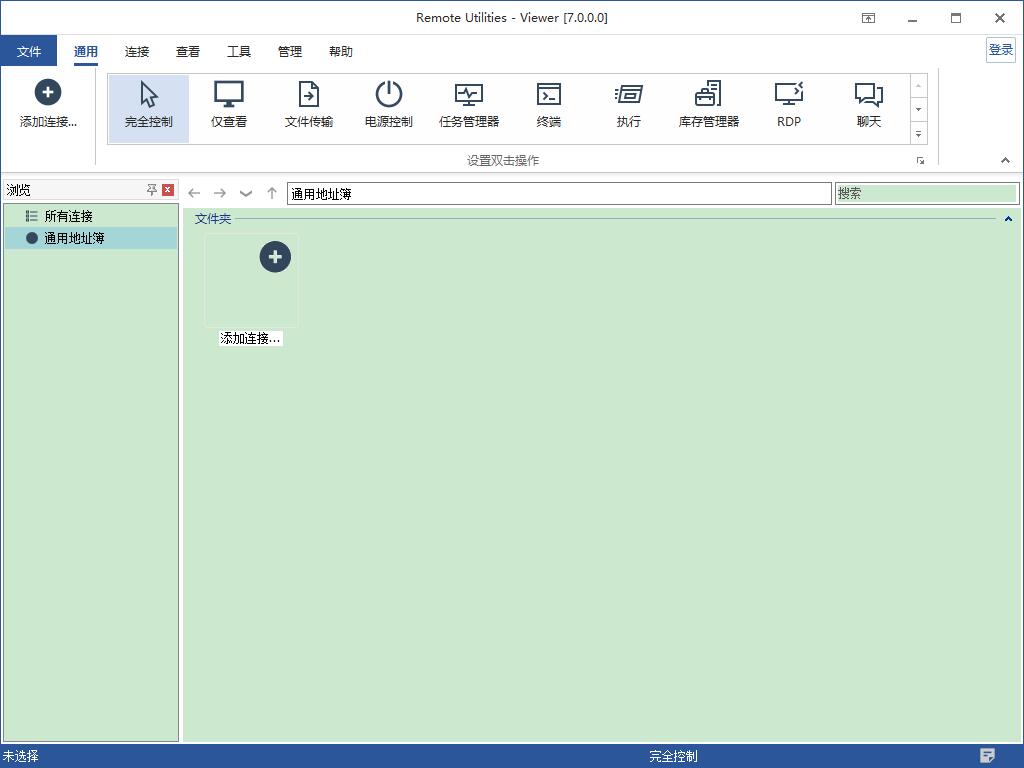Start the 聊天 (Chat) tool
Screen dimensions: 1024x768
click(x=868, y=105)
